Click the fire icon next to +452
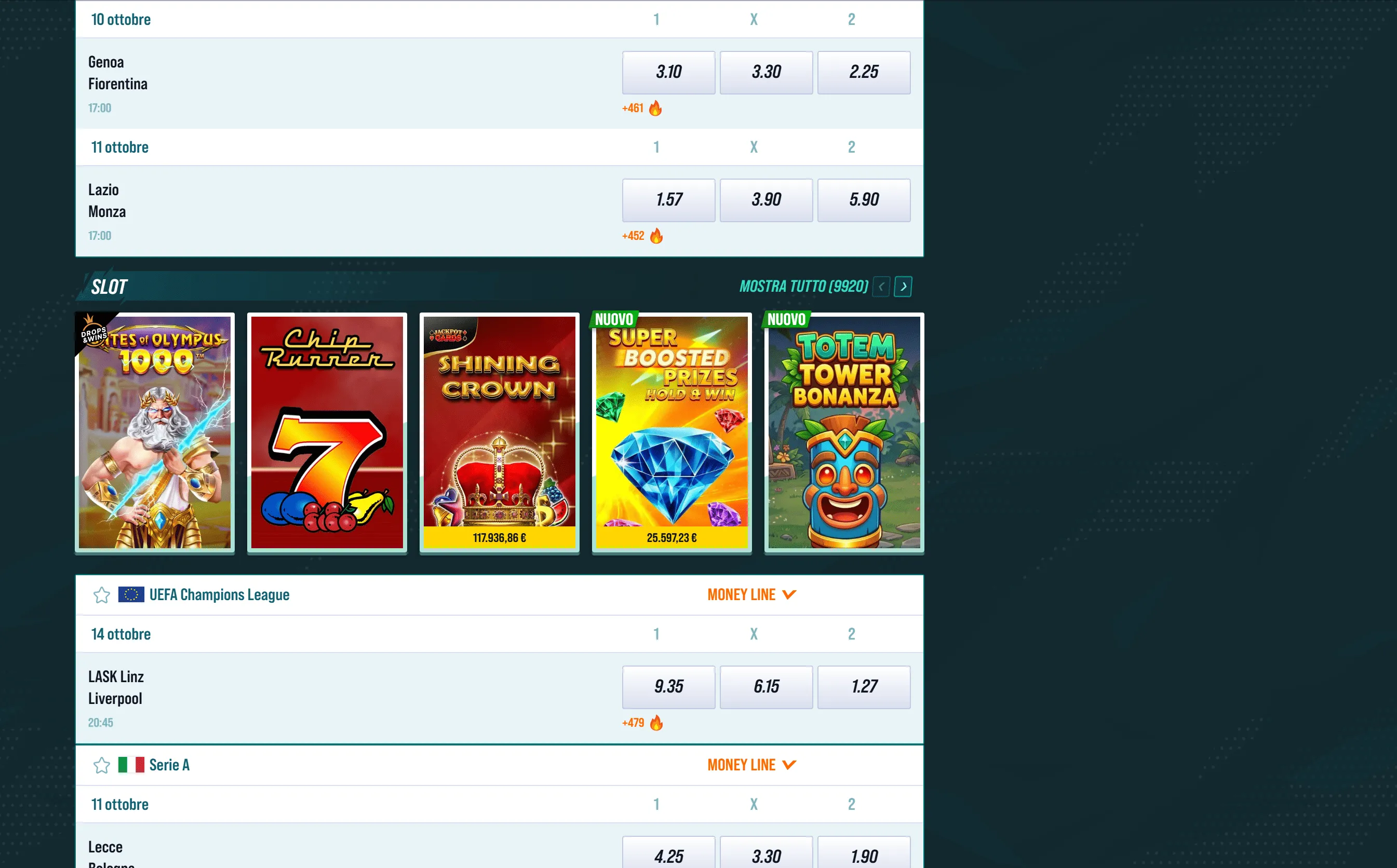 click(x=656, y=236)
